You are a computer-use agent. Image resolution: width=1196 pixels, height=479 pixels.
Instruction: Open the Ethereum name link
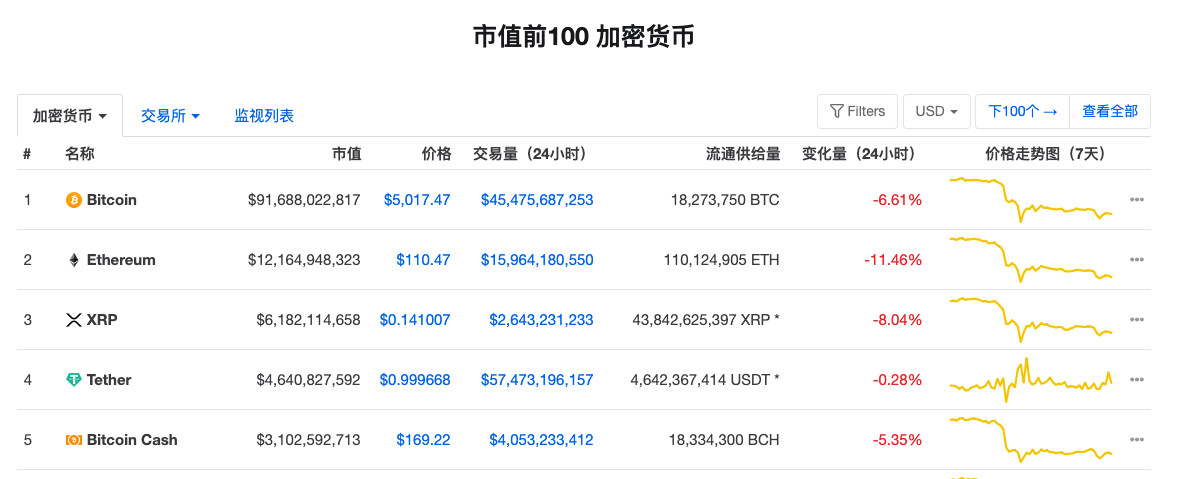point(121,260)
